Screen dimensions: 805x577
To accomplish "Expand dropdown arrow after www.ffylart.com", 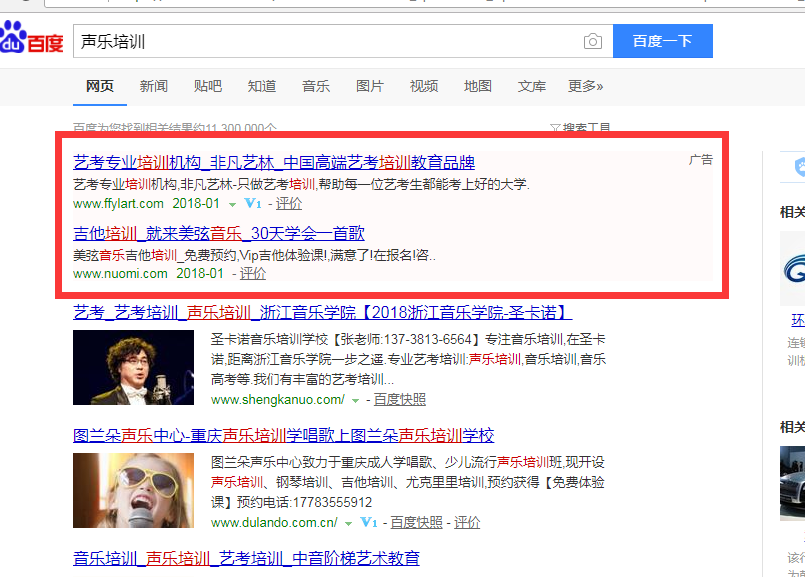I will pos(232,204).
